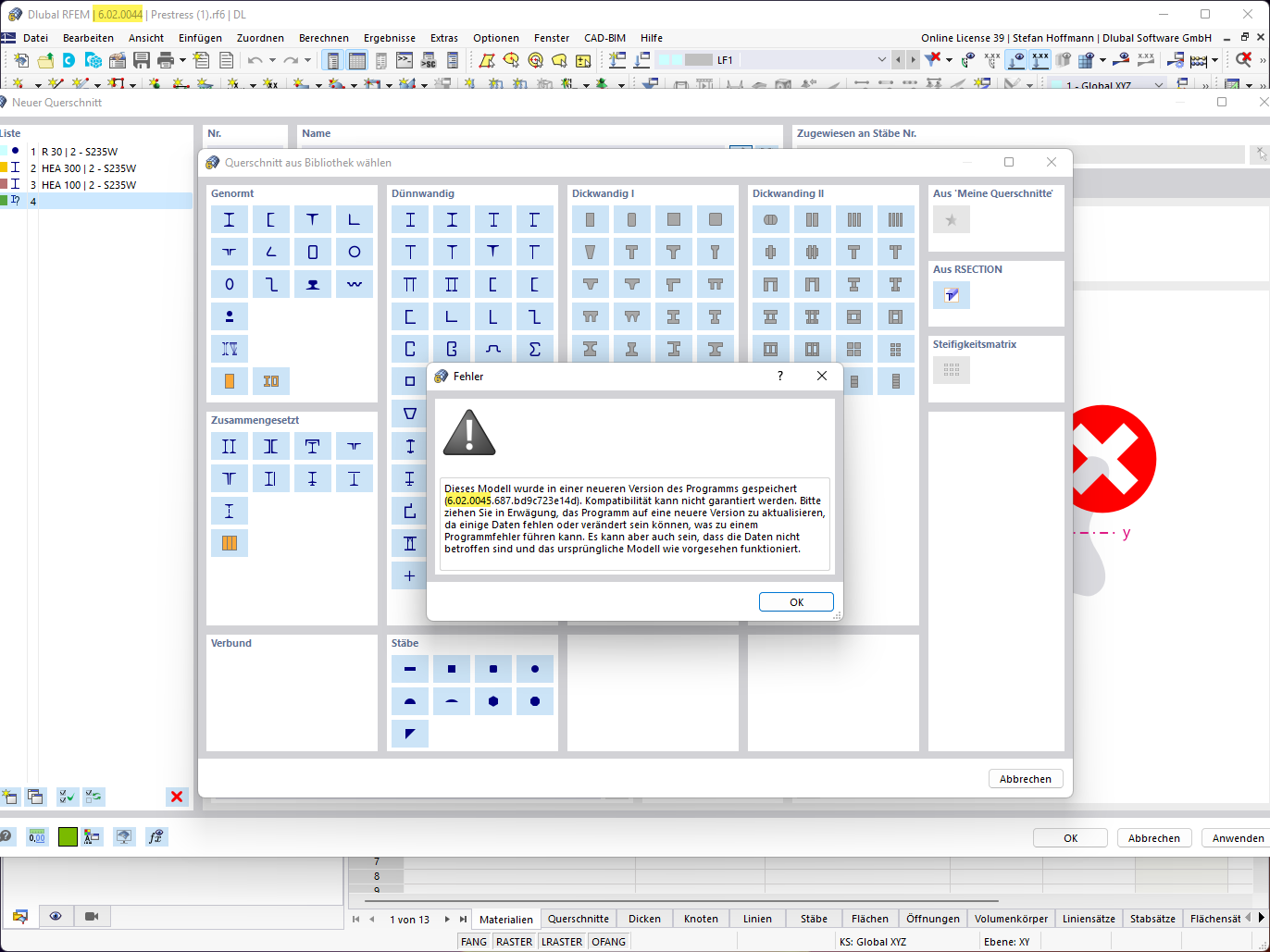
Task: Select row 2 HEA 300 | 2 - S235W
Action: tap(96, 168)
